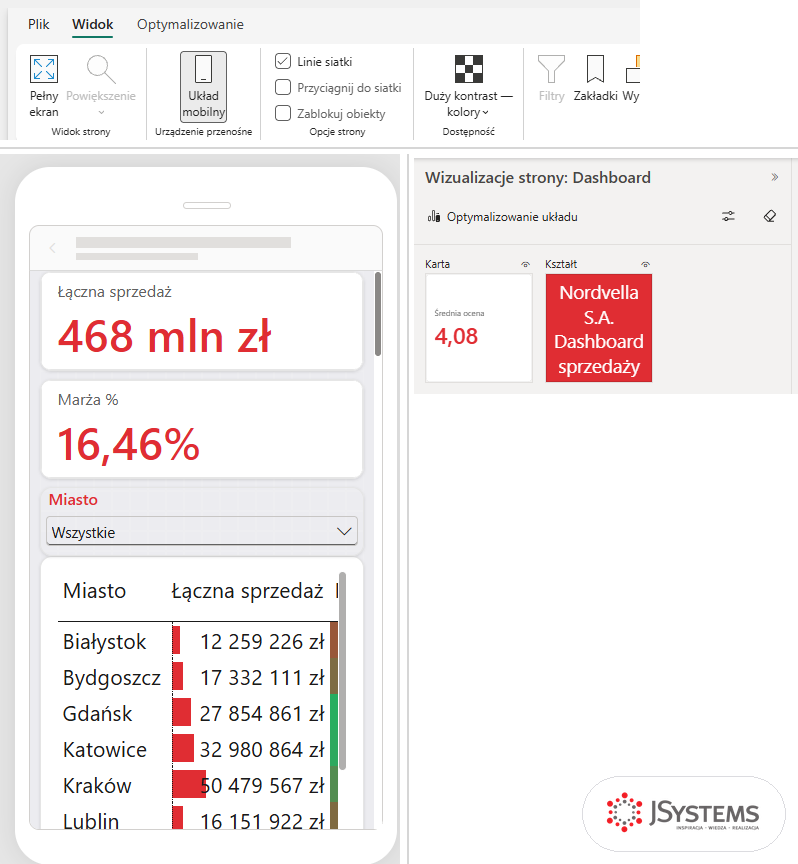Select the Katowice row
Screen dimensions: 798x864
pos(197,749)
